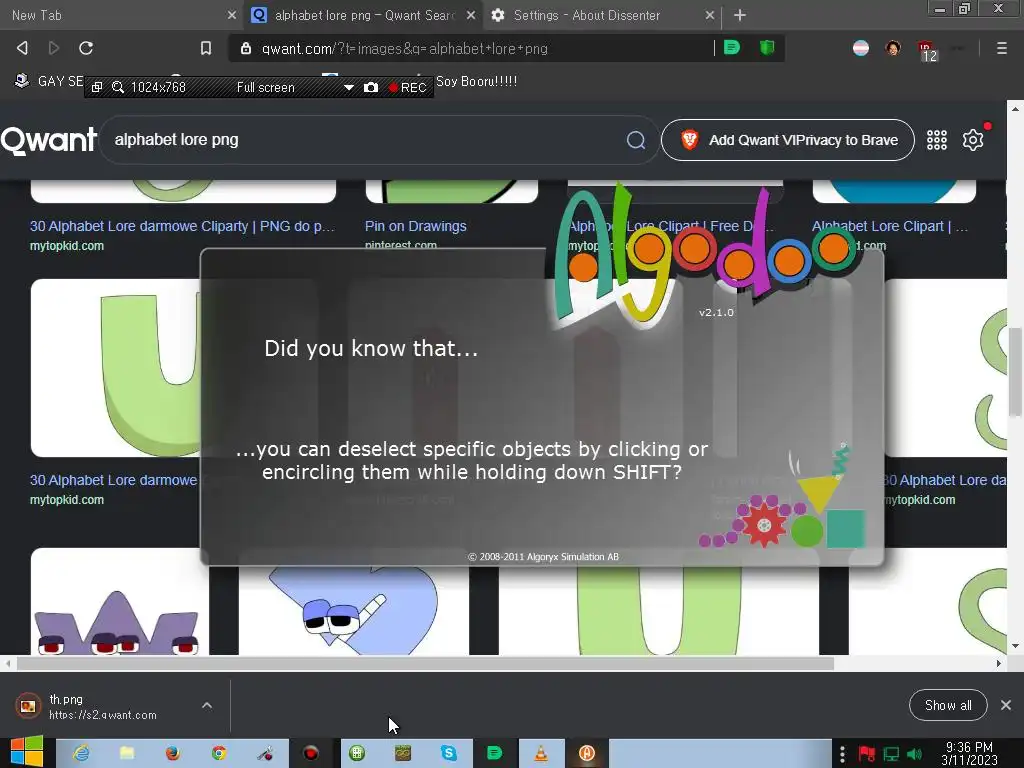Image resolution: width=1024 pixels, height=768 pixels.
Task: Click Show all downloads button
Action: pyautogui.click(x=948, y=705)
